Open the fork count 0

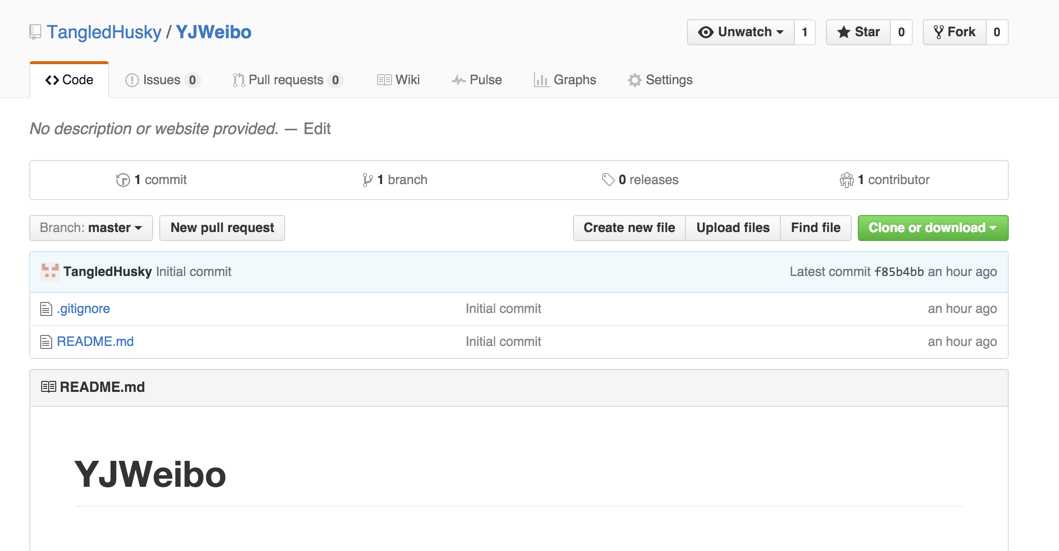[997, 32]
